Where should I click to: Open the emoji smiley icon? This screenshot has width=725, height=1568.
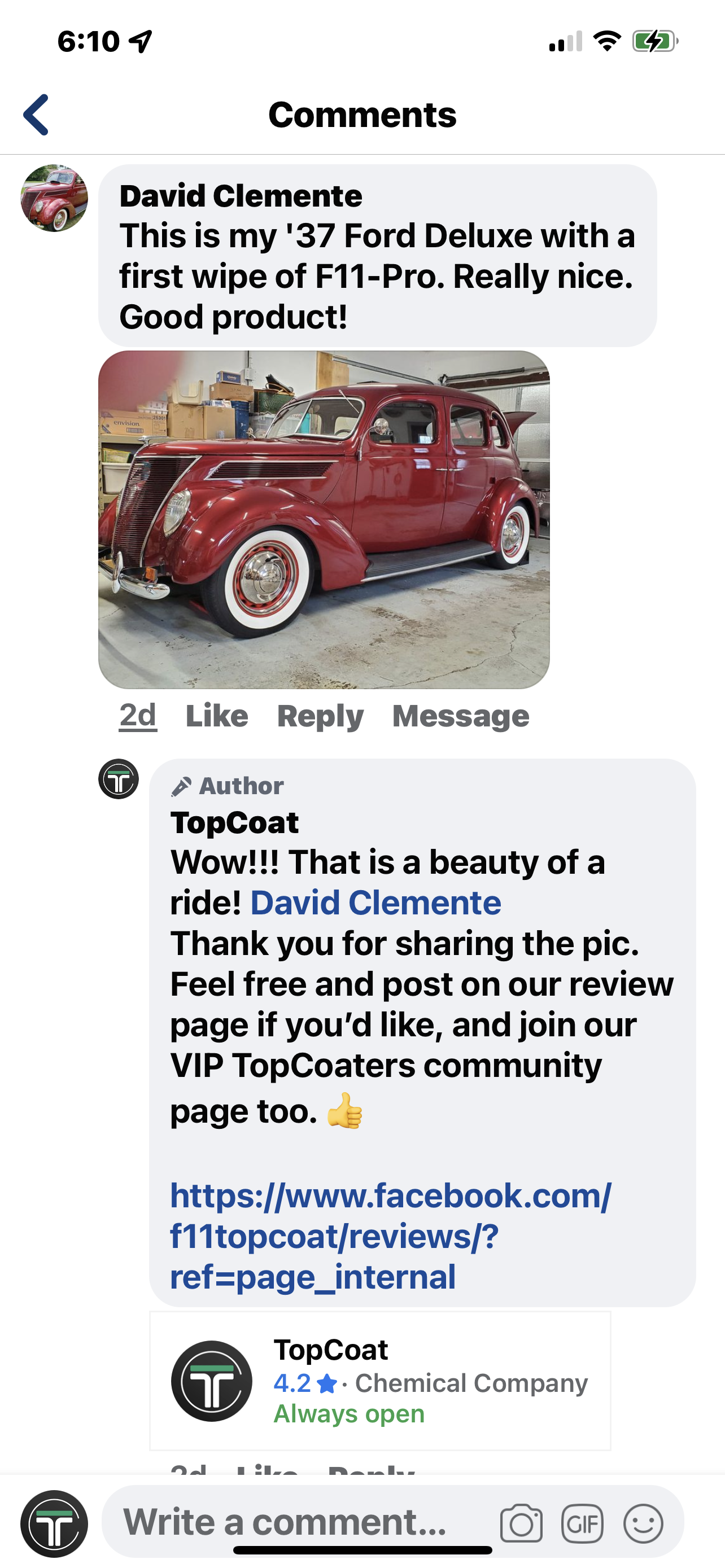(643, 1523)
